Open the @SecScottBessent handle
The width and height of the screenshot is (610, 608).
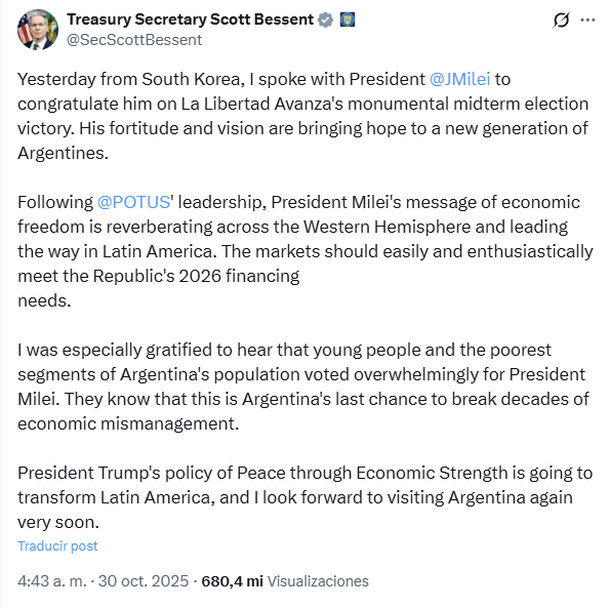[x=134, y=40]
